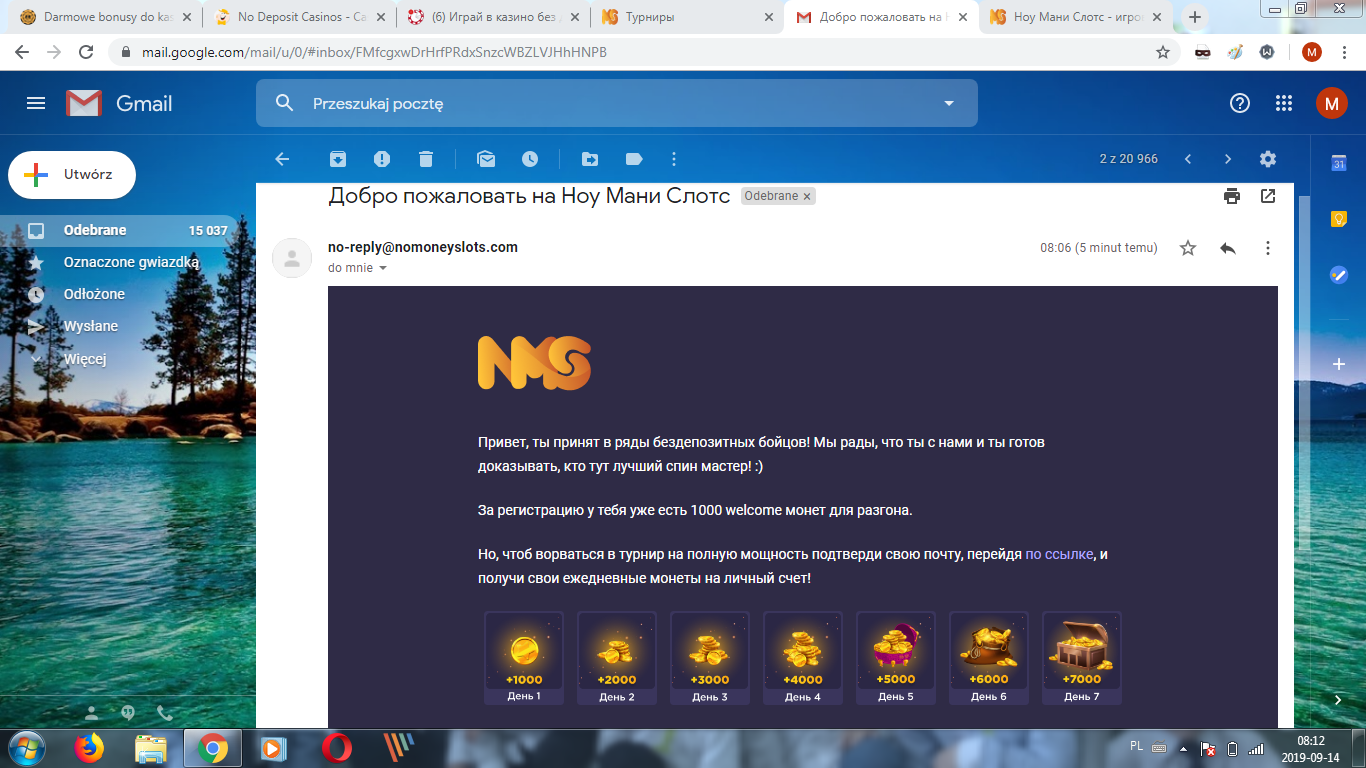Print the email
The width and height of the screenshot is (1366, 768).
[x=1232, y=196]
